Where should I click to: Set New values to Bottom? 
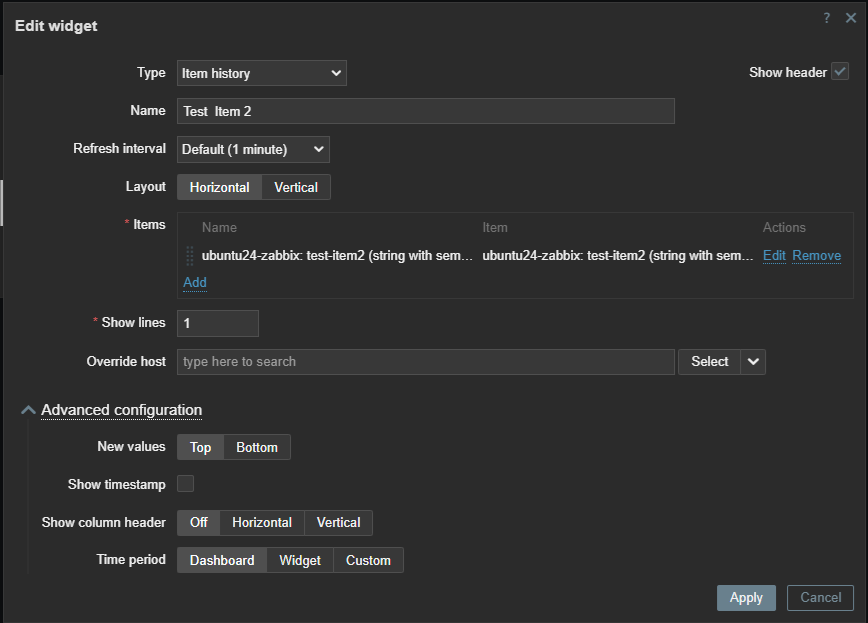click(257, 447)
